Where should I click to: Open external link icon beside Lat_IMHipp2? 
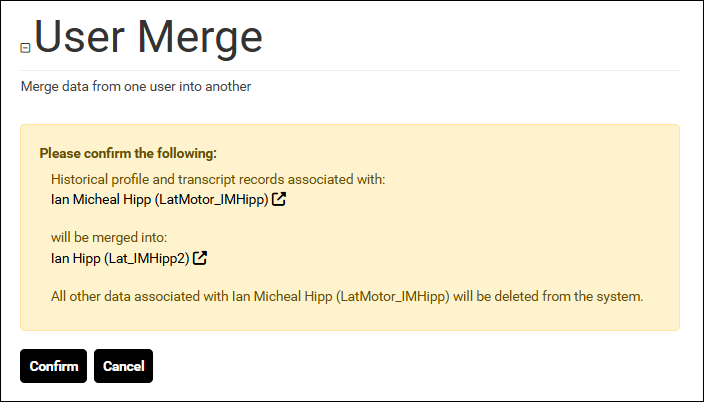200,258
